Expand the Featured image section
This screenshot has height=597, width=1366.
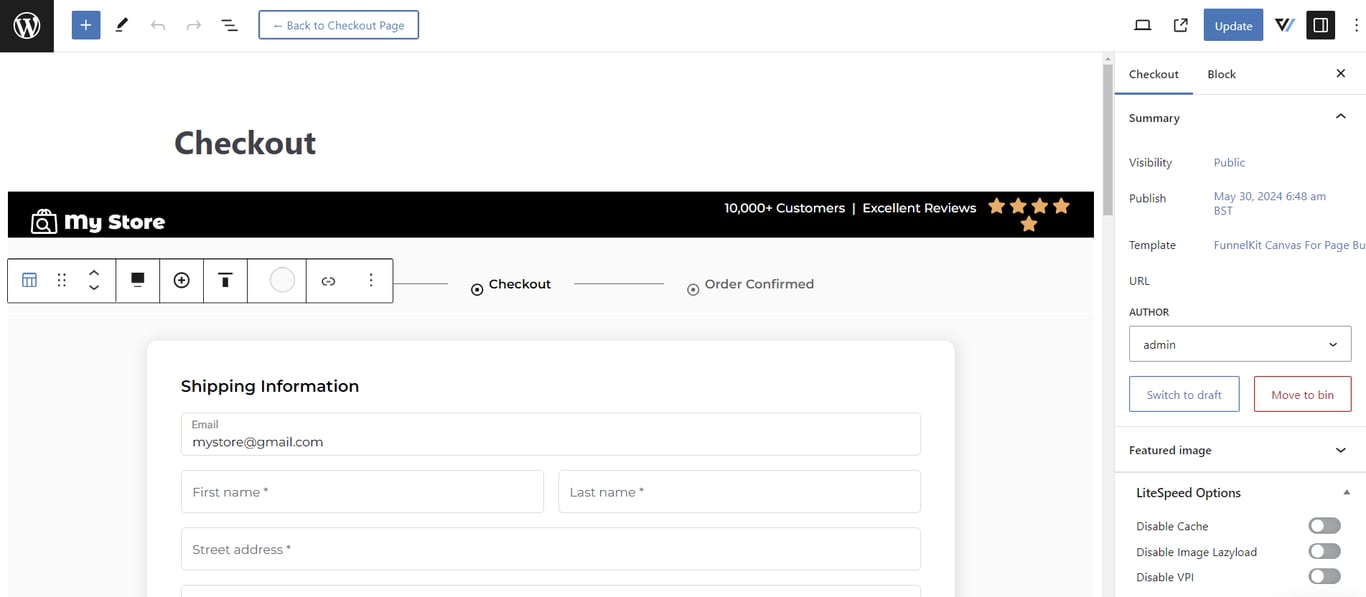[1341, 450]
